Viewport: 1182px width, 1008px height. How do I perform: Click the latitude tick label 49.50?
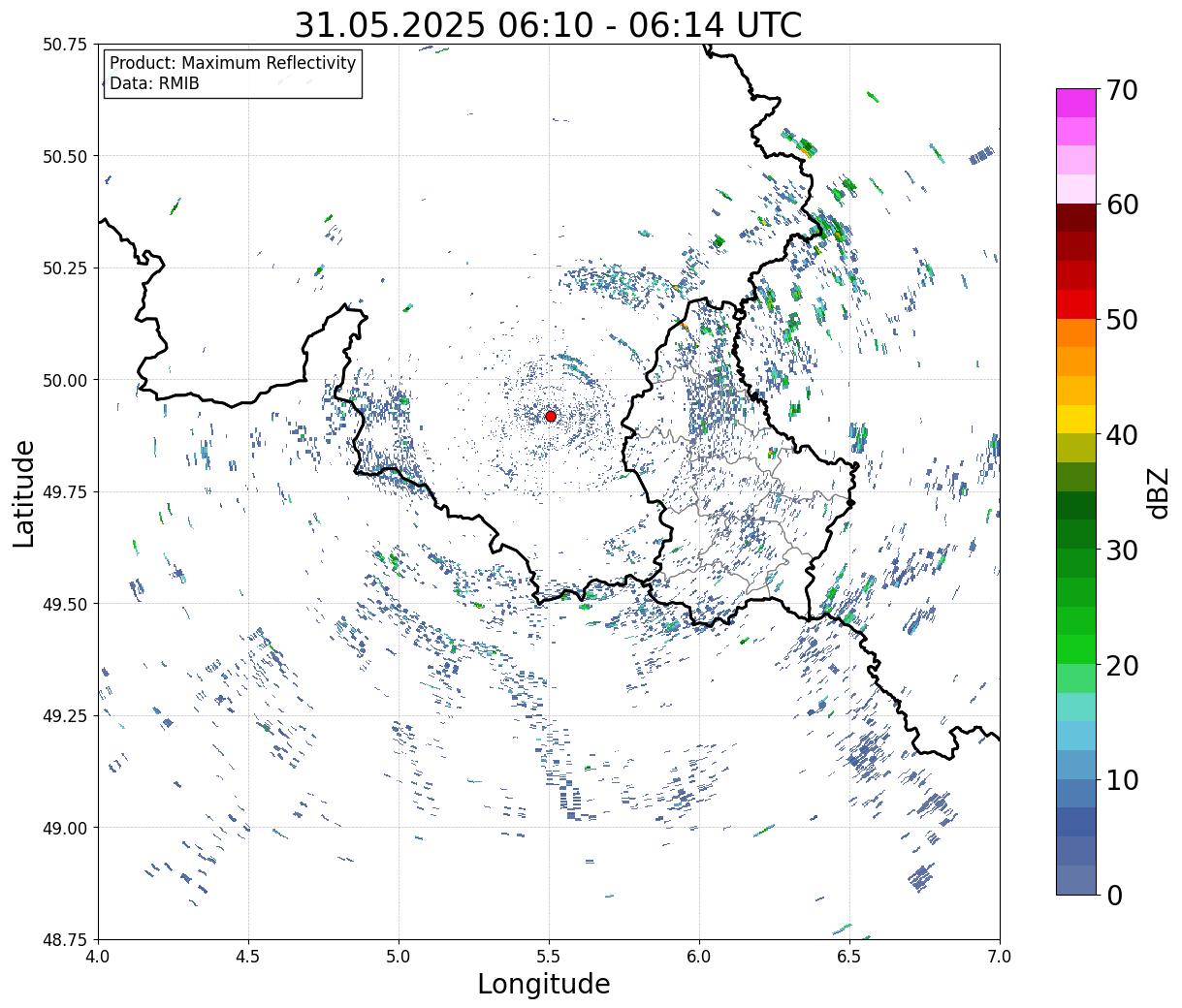[65, 604]
